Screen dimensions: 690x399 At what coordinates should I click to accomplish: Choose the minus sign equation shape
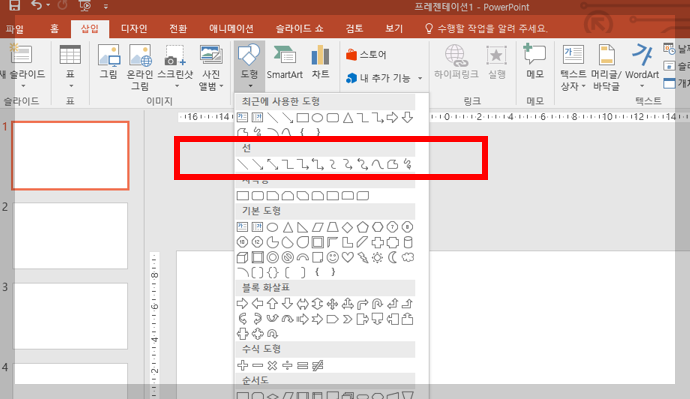257,365
